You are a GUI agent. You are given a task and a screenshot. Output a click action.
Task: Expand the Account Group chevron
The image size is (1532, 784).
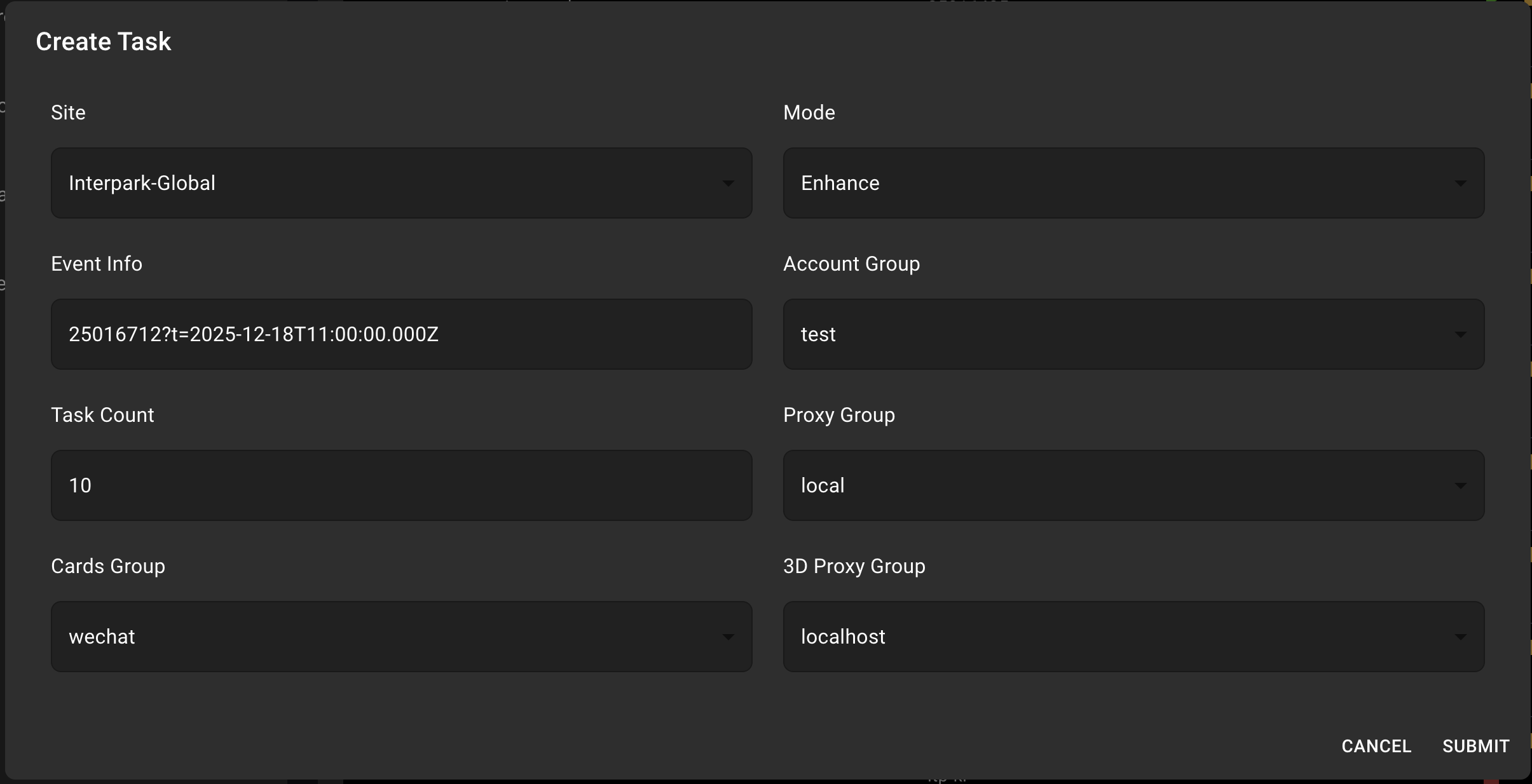[x=1461, y=334]
